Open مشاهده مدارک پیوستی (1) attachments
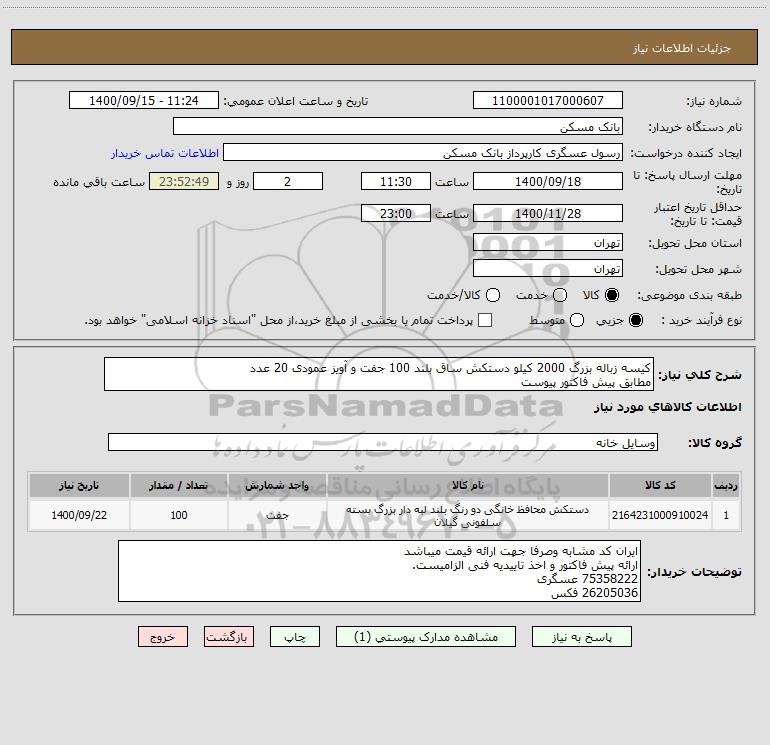 point(426,636)
